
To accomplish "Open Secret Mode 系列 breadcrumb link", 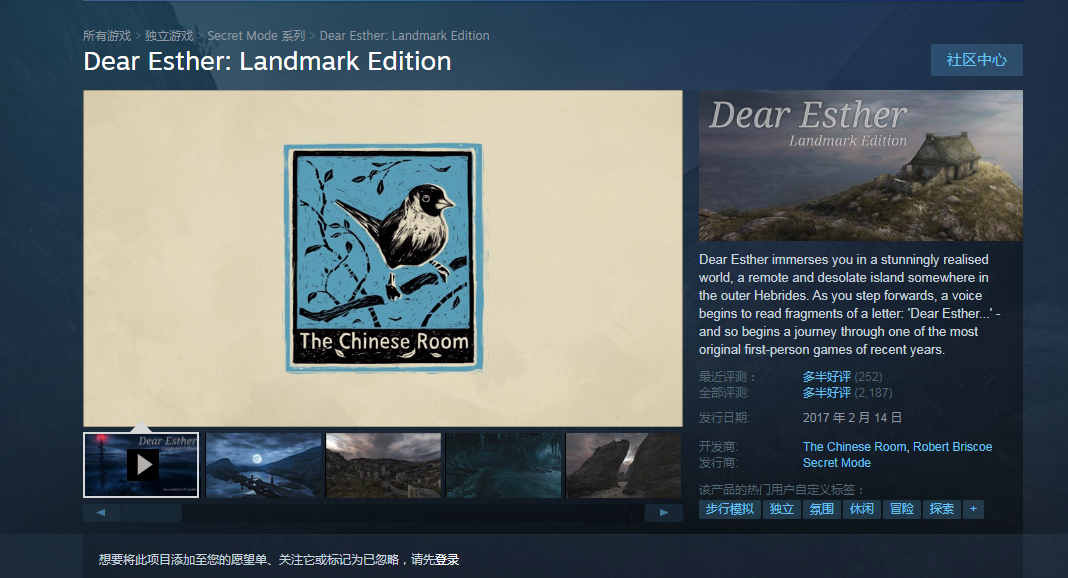I will [256, 35].
